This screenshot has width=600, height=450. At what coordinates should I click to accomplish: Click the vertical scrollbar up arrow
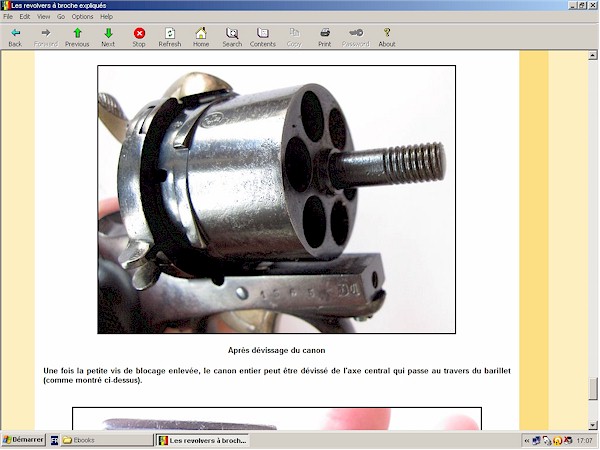coord(593,55)
